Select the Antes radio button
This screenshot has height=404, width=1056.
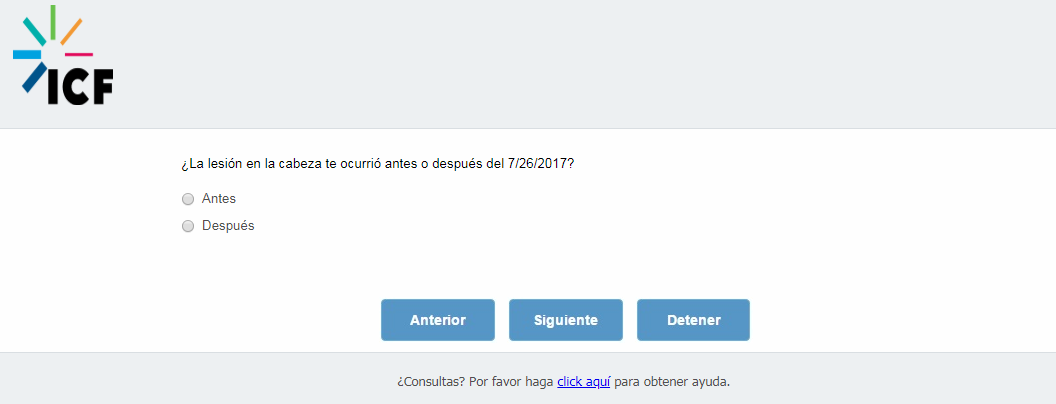click(x=188, y=199)
